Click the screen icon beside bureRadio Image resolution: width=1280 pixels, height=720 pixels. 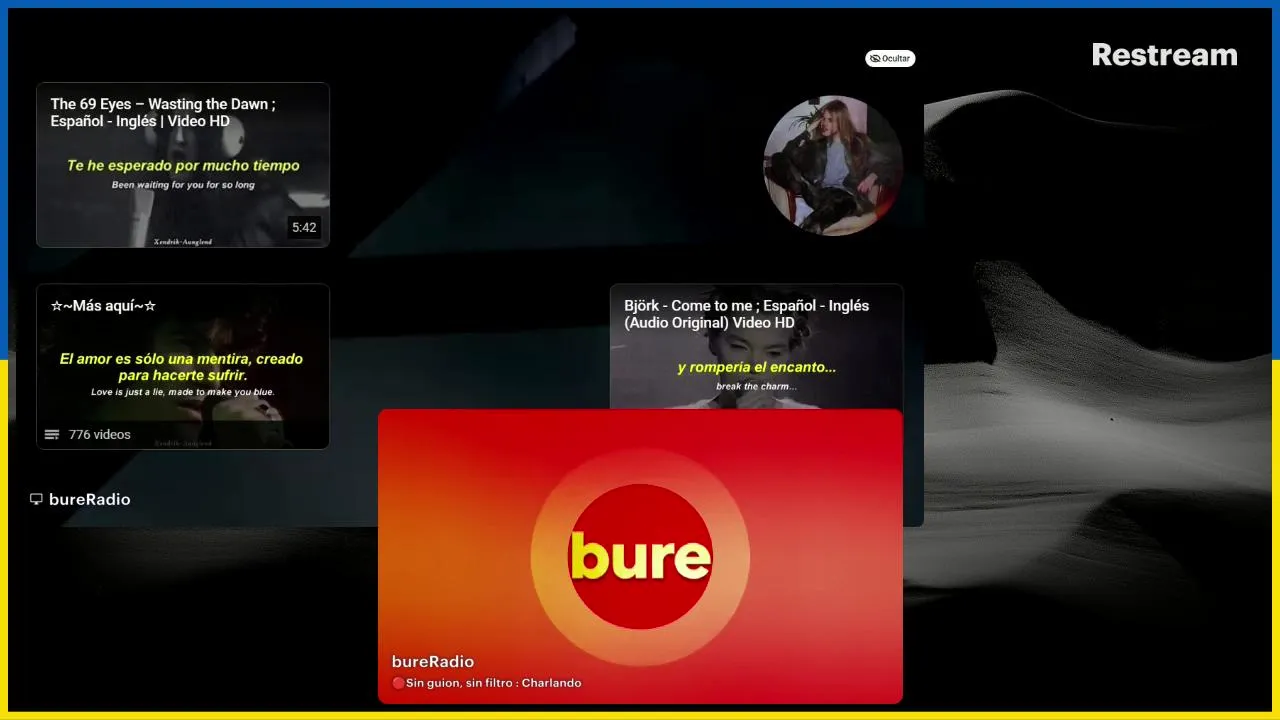tap(36, 499)
